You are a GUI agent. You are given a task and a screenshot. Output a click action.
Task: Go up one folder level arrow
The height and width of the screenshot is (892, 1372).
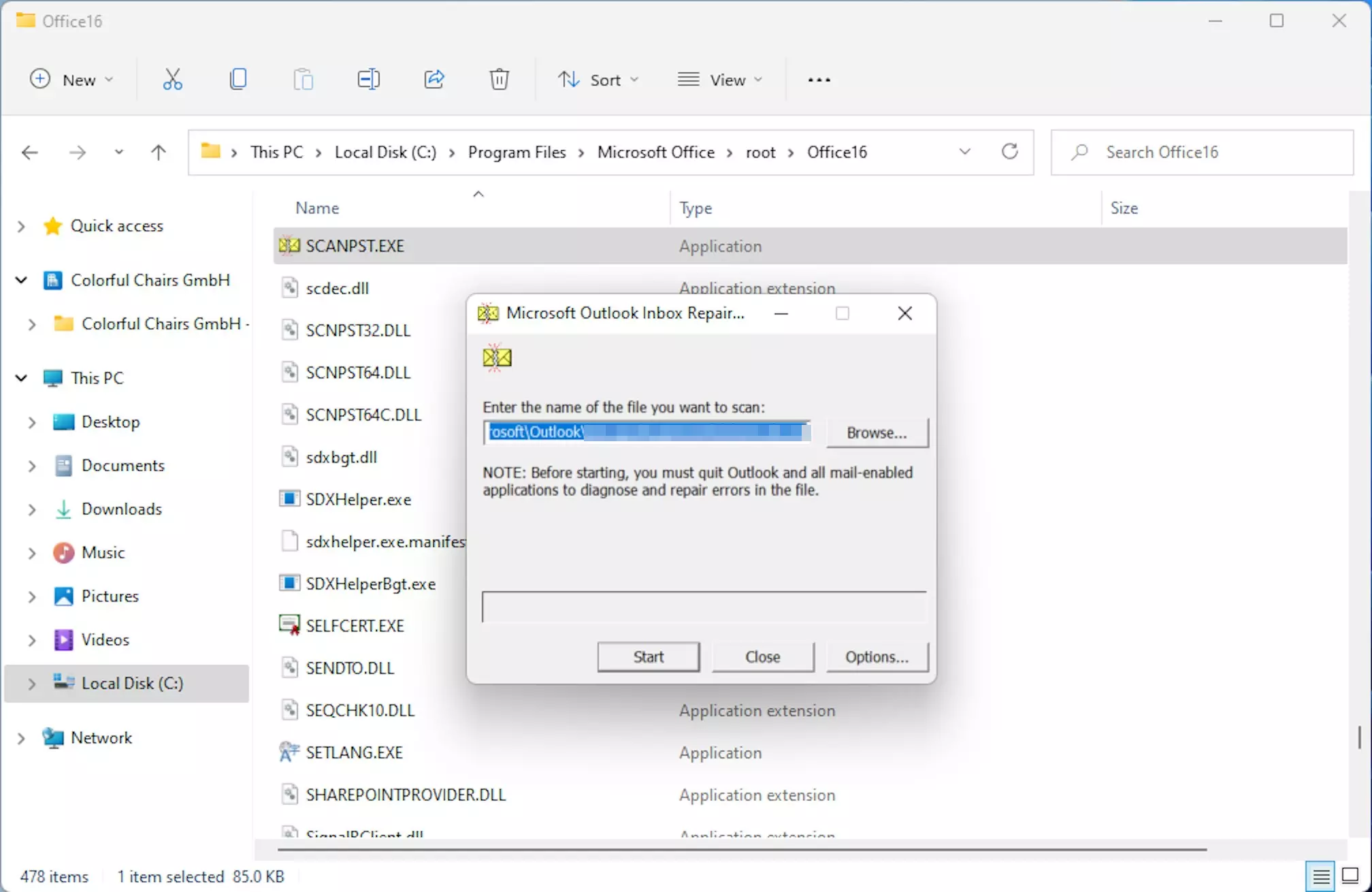pos(158,152)
